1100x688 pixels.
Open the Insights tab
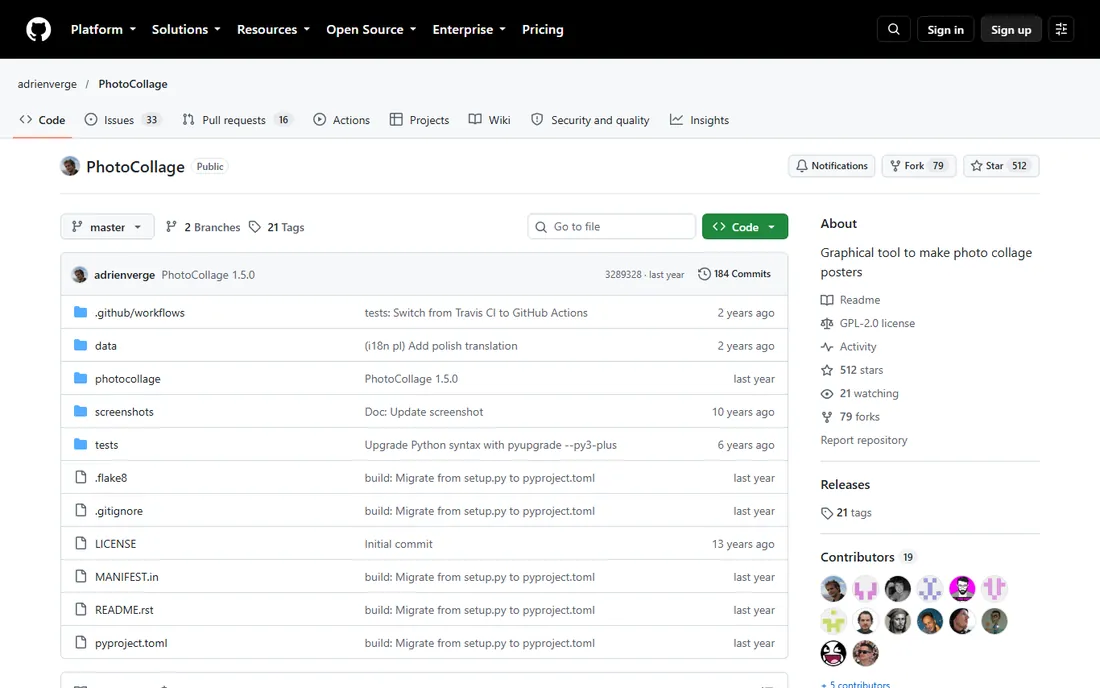pos(699,120)
